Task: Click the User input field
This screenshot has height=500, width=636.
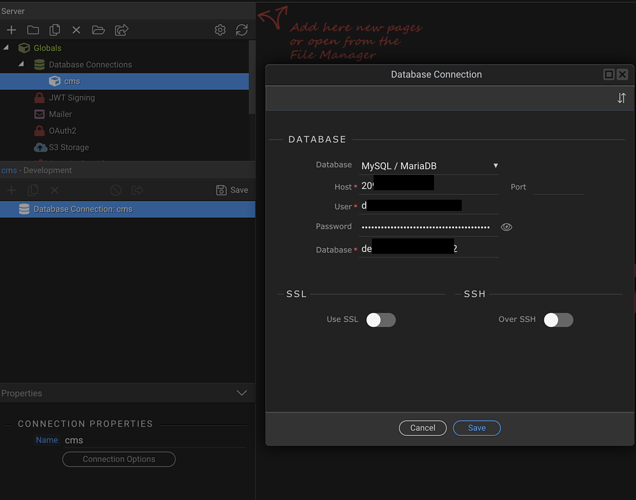Action: click(430, 206)
